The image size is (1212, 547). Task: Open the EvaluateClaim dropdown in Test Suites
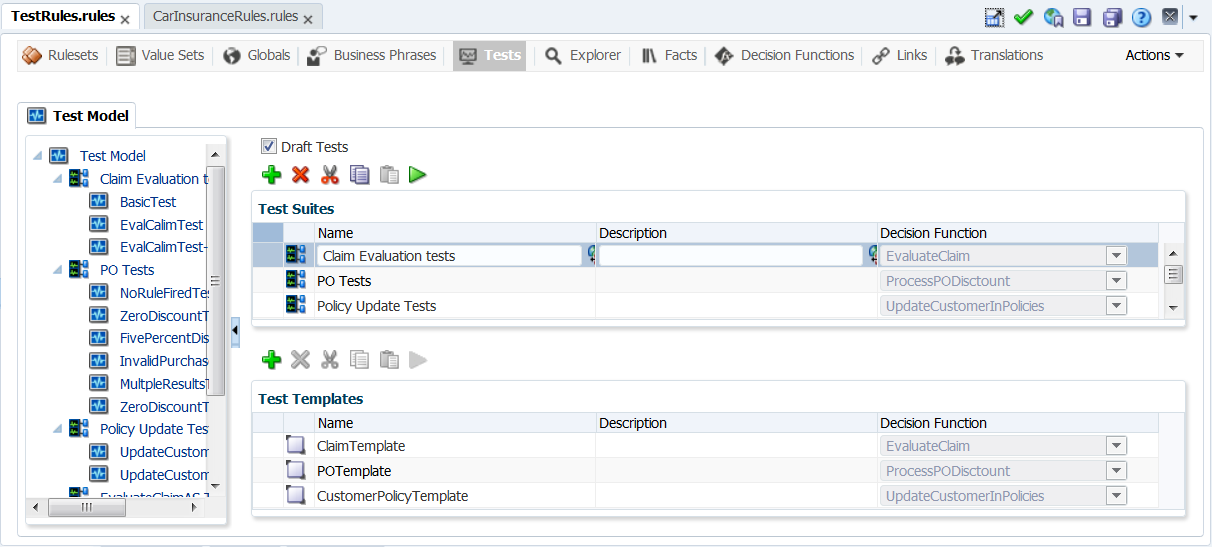click(x=1117, y=256)
